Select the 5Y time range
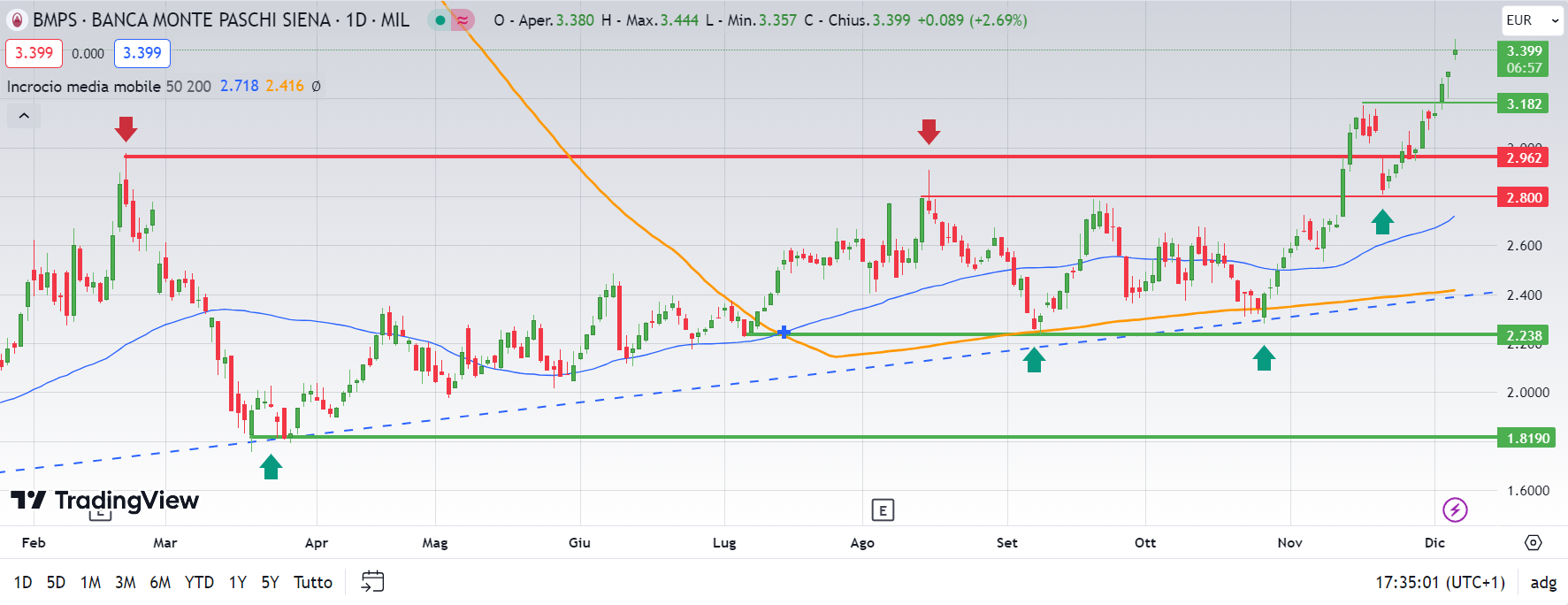The height and width of the screenshot is (605, 1568). coord(270,582)
